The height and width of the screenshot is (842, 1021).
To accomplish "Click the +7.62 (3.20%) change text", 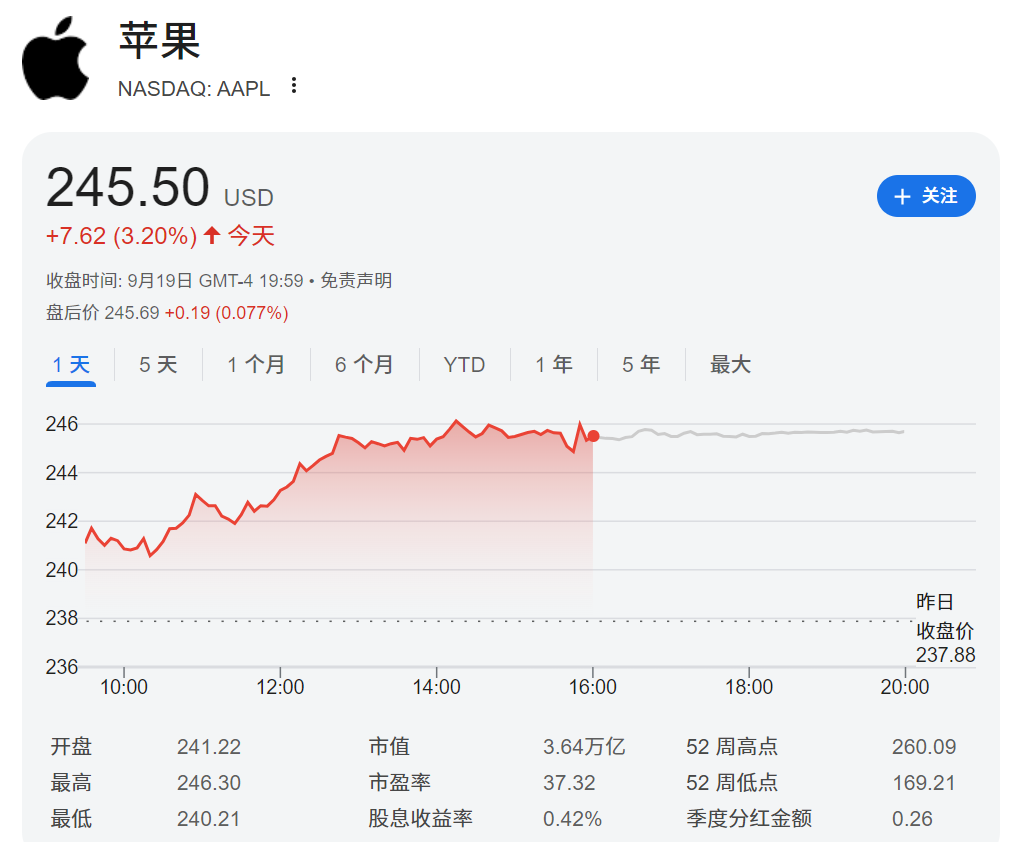I will click(121, 236).
